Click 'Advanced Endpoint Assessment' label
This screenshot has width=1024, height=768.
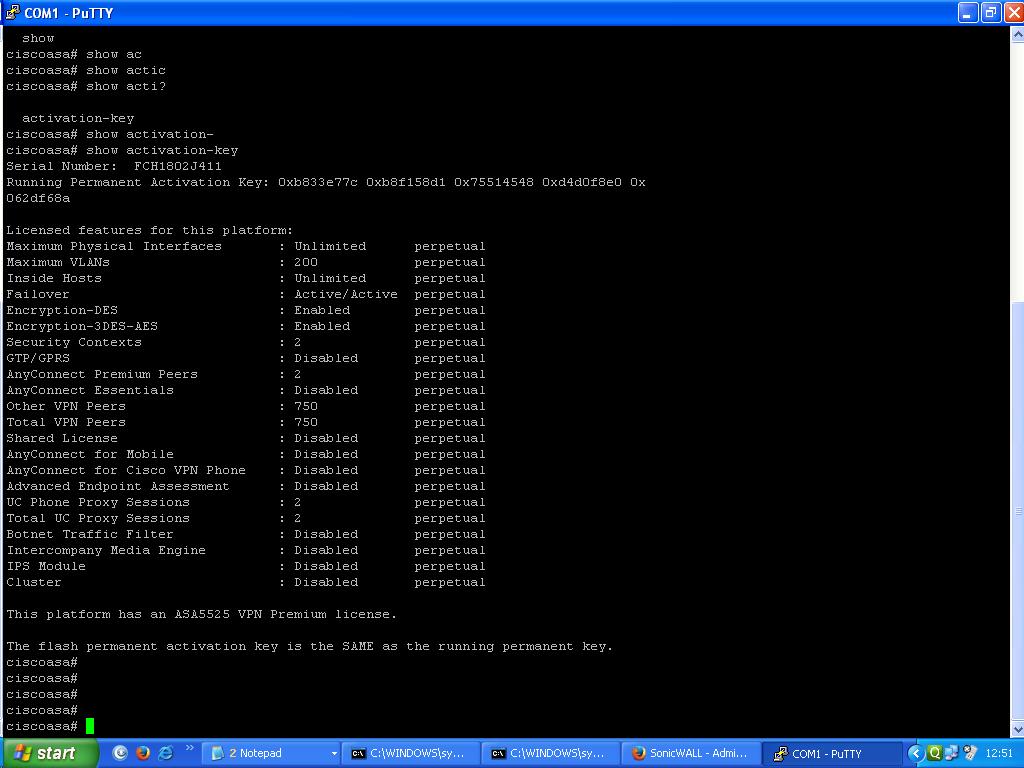pyautogui.click(x=118, y=487)
